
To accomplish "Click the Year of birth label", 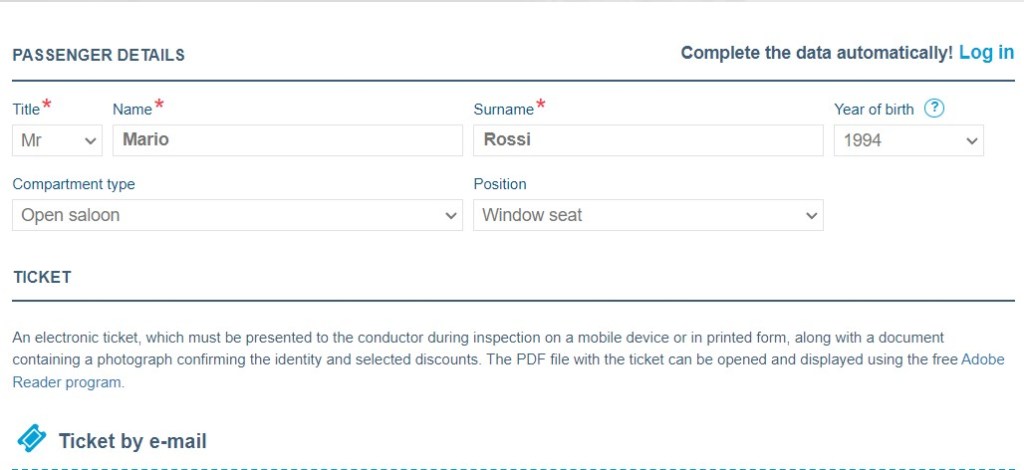I will (x=873, y=110).
